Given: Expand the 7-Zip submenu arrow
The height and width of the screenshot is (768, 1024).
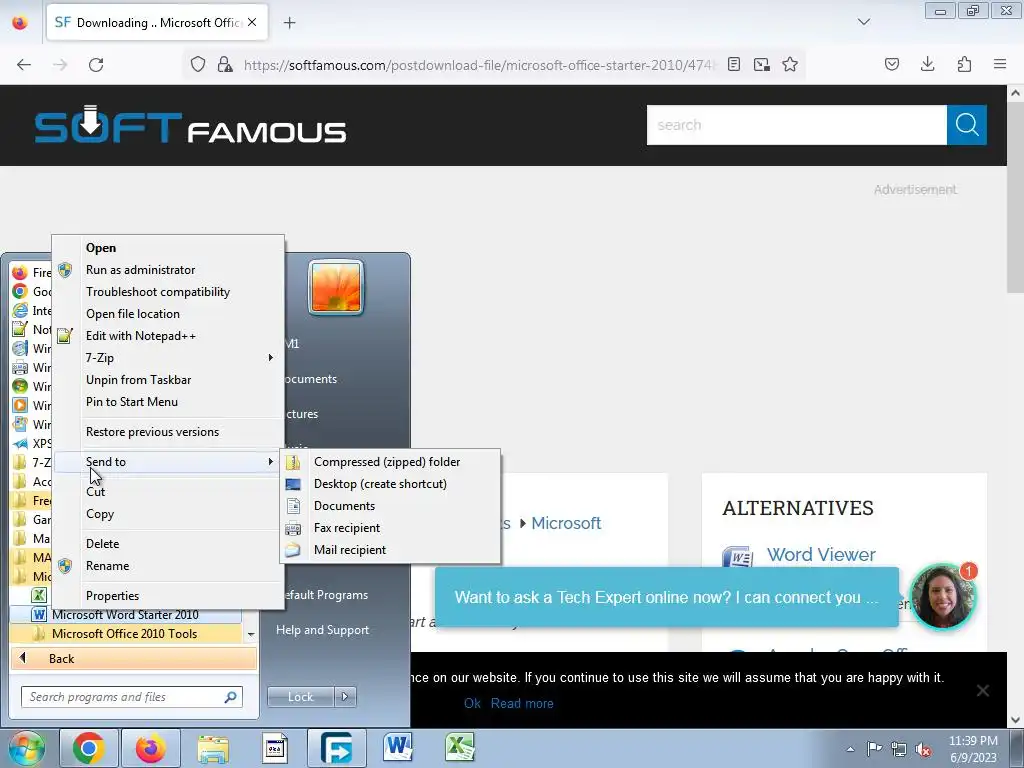Looking at the screenshot, I should [x=270, y=358].
